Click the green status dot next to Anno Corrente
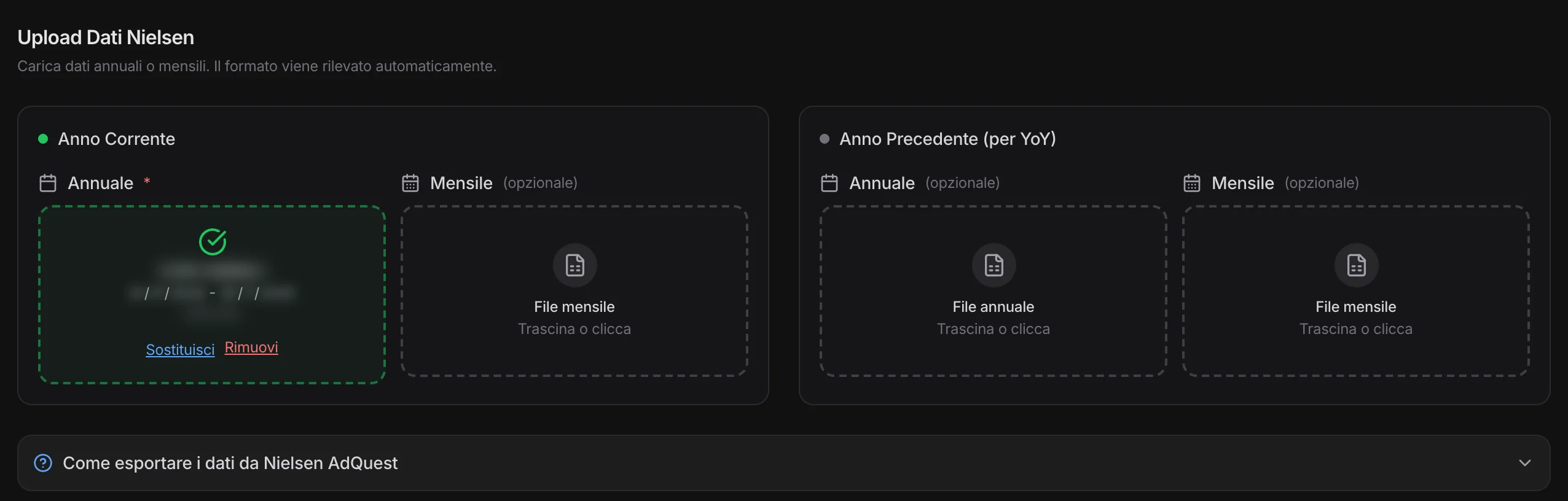 tap(43, 139)
